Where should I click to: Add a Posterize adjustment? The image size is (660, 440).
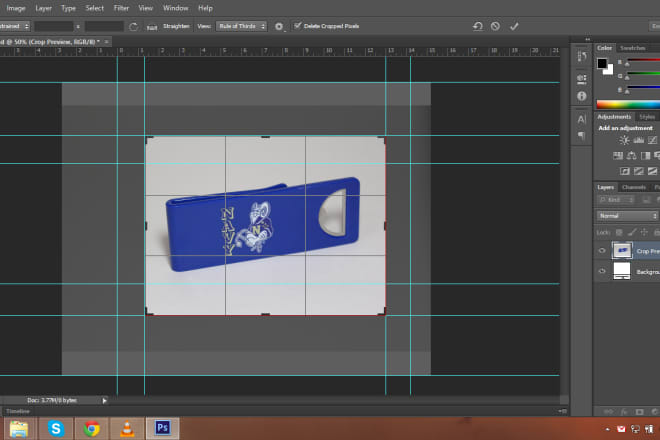pyautogui.click(x=639, y=171)
